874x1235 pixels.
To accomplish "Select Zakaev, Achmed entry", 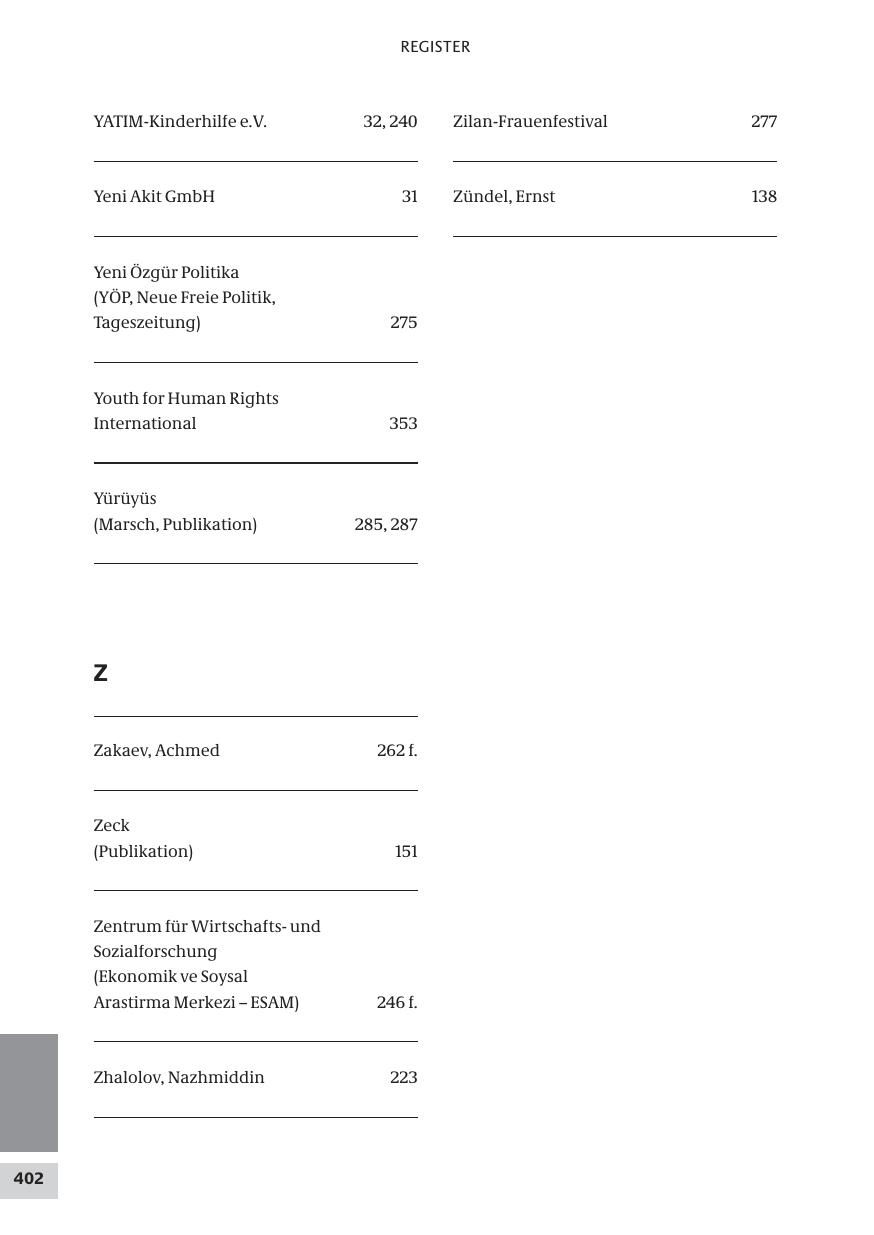I will click(x=156, y=751).
